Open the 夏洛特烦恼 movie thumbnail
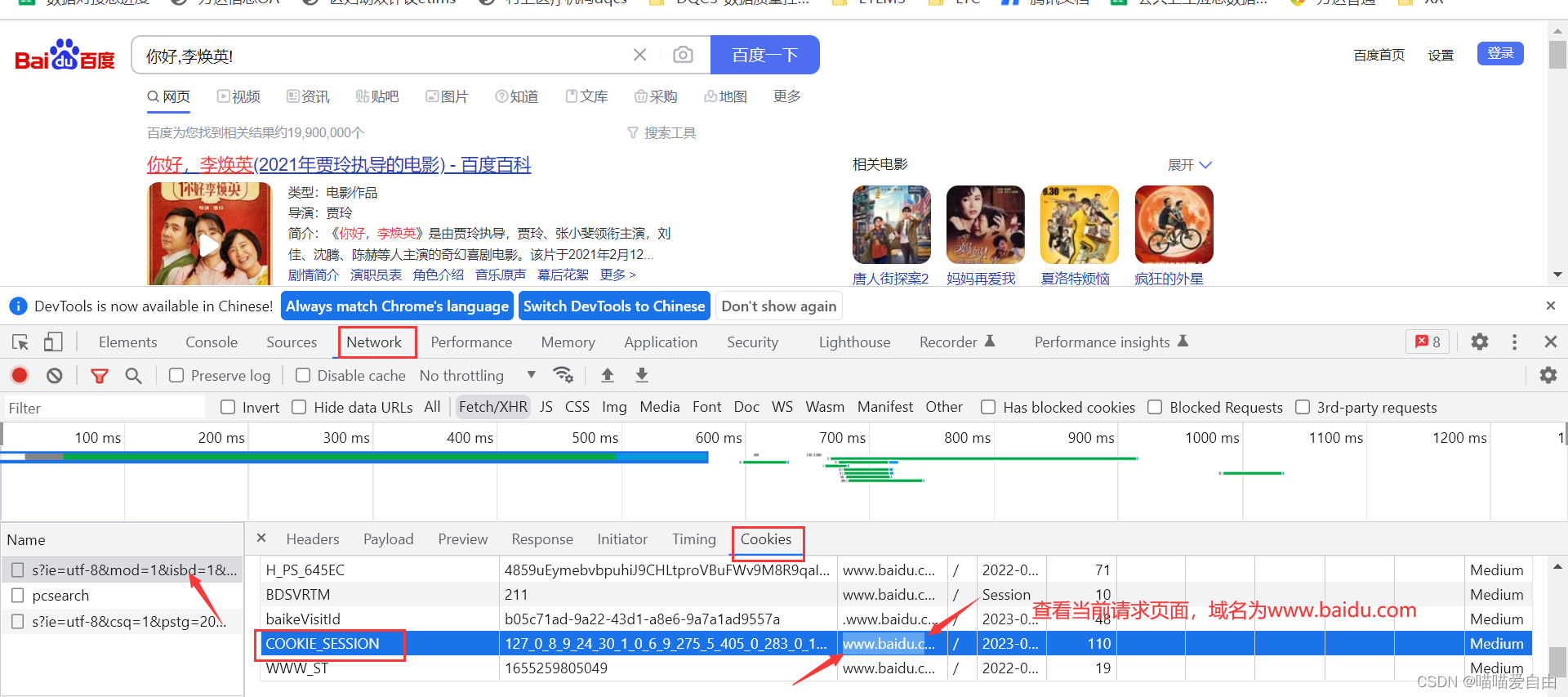The height and width of the screenshot is (697, 1568). click(1080, 224)
